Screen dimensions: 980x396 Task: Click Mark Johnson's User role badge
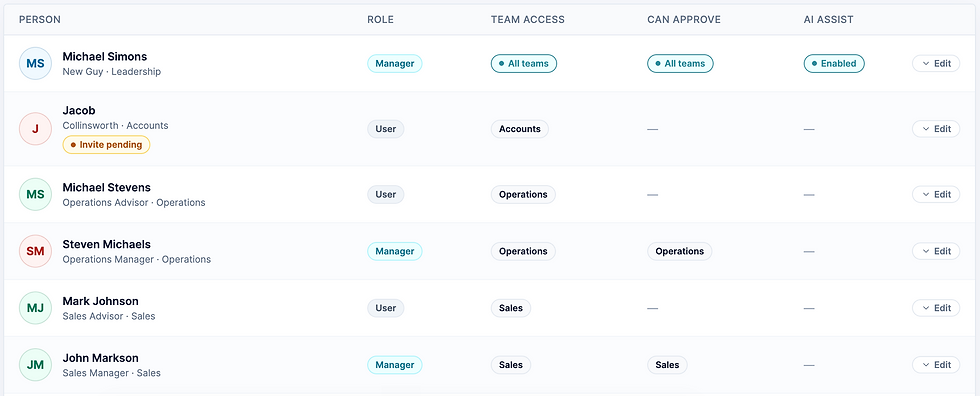tap(386, 309)
